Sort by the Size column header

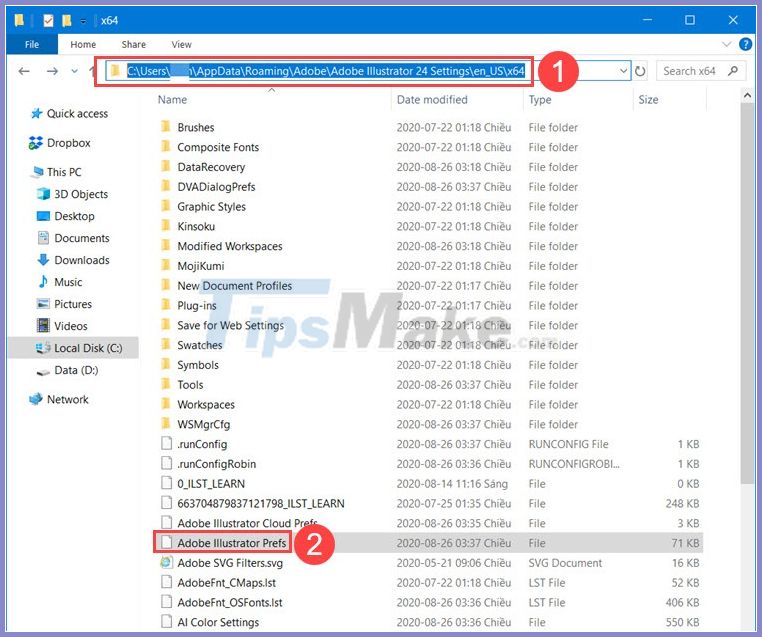649,100
